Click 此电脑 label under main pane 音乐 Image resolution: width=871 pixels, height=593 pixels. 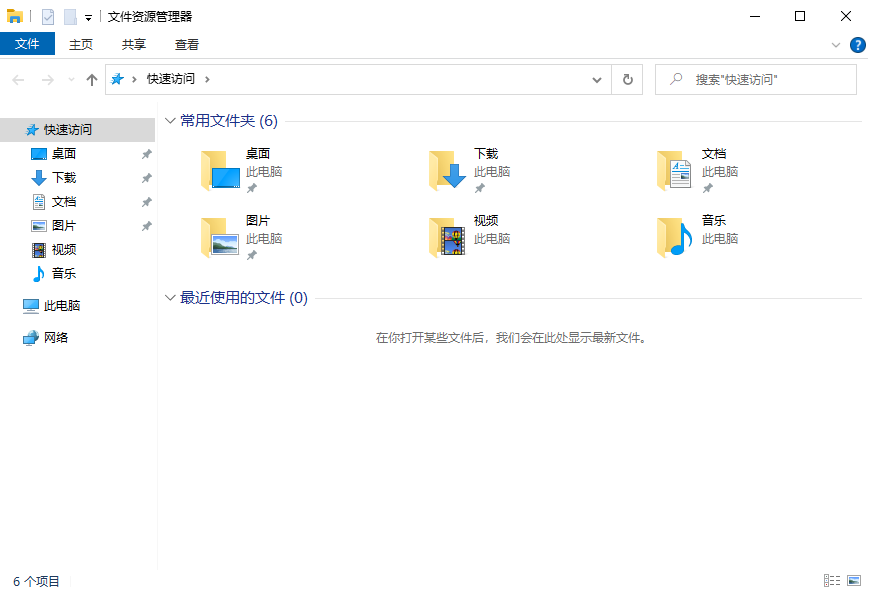tap(719, 238)
